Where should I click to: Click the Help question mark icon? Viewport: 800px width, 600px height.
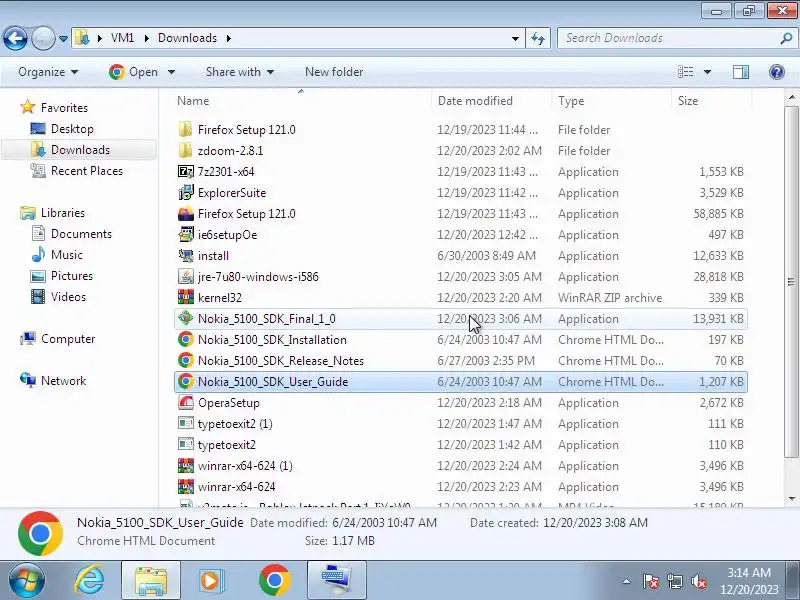pos(777,72)
